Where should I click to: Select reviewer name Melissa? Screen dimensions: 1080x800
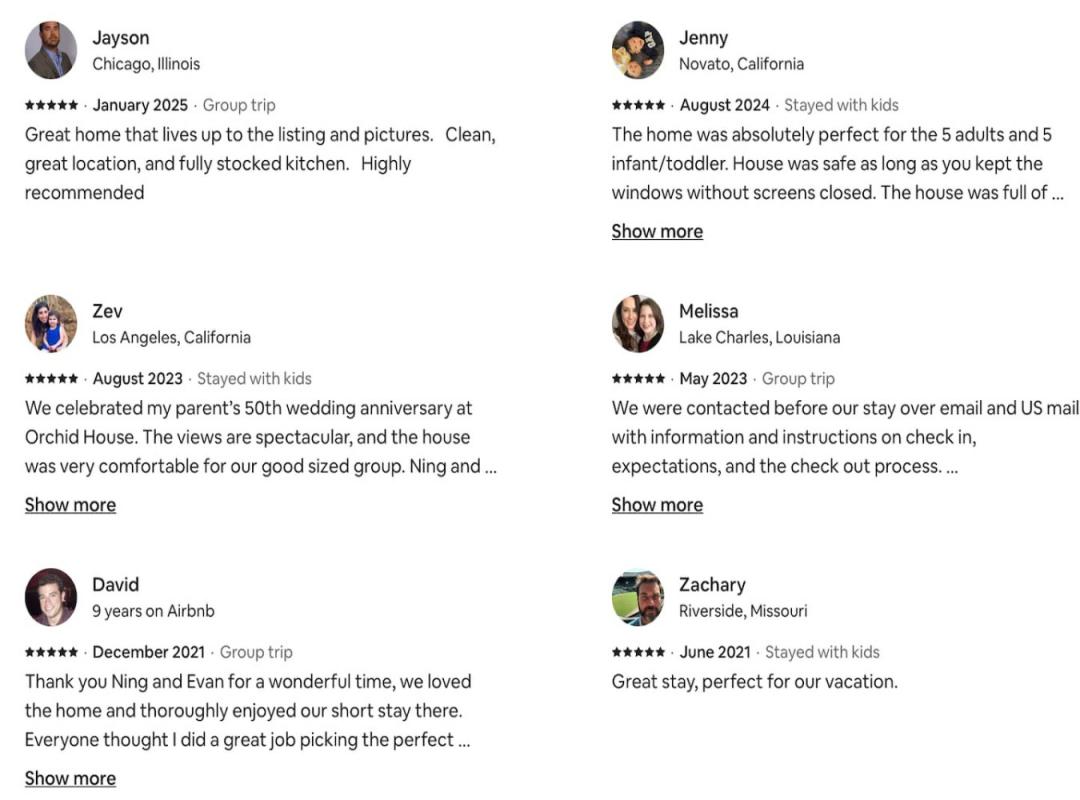click(708, 311)
